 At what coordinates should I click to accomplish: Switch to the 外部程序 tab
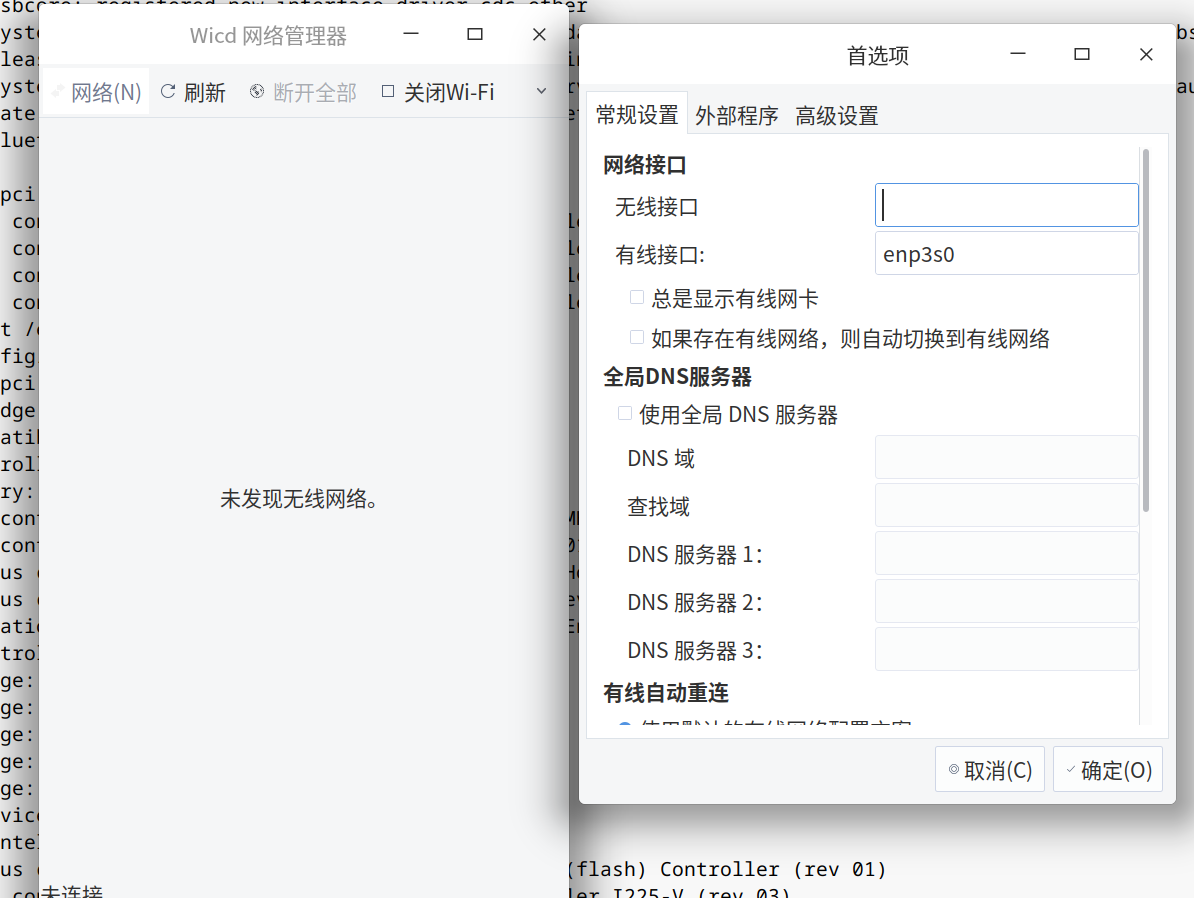[x=736, y=116]
